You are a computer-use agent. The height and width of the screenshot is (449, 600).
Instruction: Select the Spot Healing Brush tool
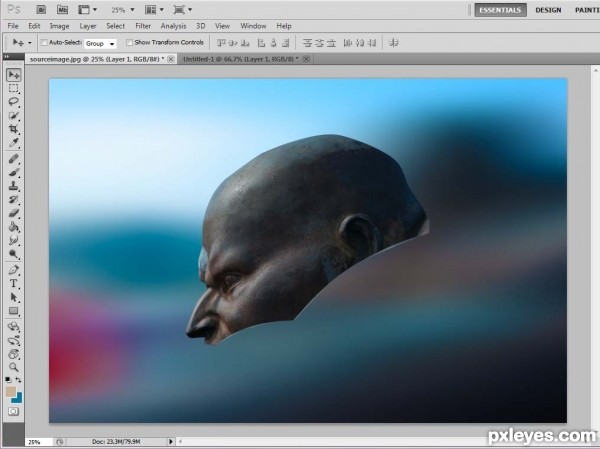point(13,158)
